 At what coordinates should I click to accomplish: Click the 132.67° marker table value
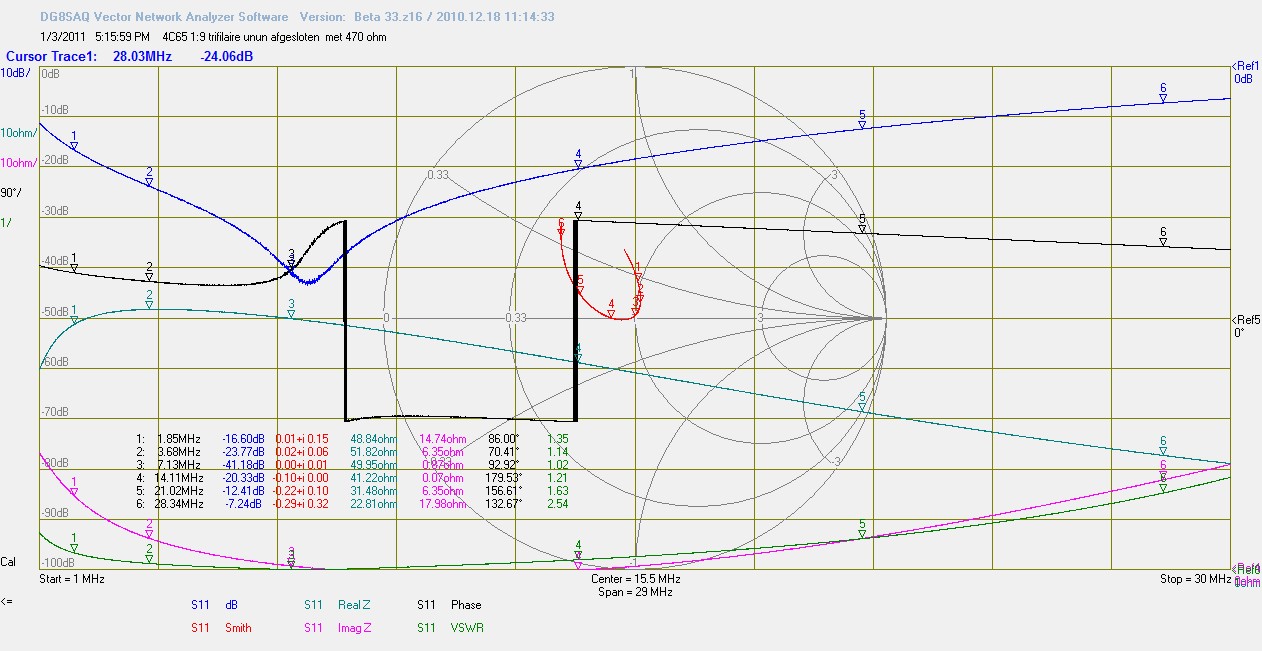pyautogui.click(x=503, y=504)
